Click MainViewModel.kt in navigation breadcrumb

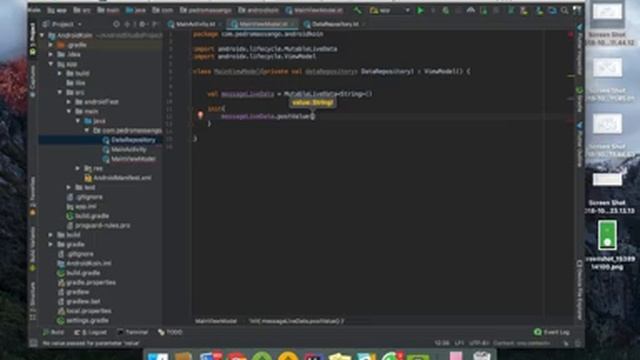tap(314, 10)
